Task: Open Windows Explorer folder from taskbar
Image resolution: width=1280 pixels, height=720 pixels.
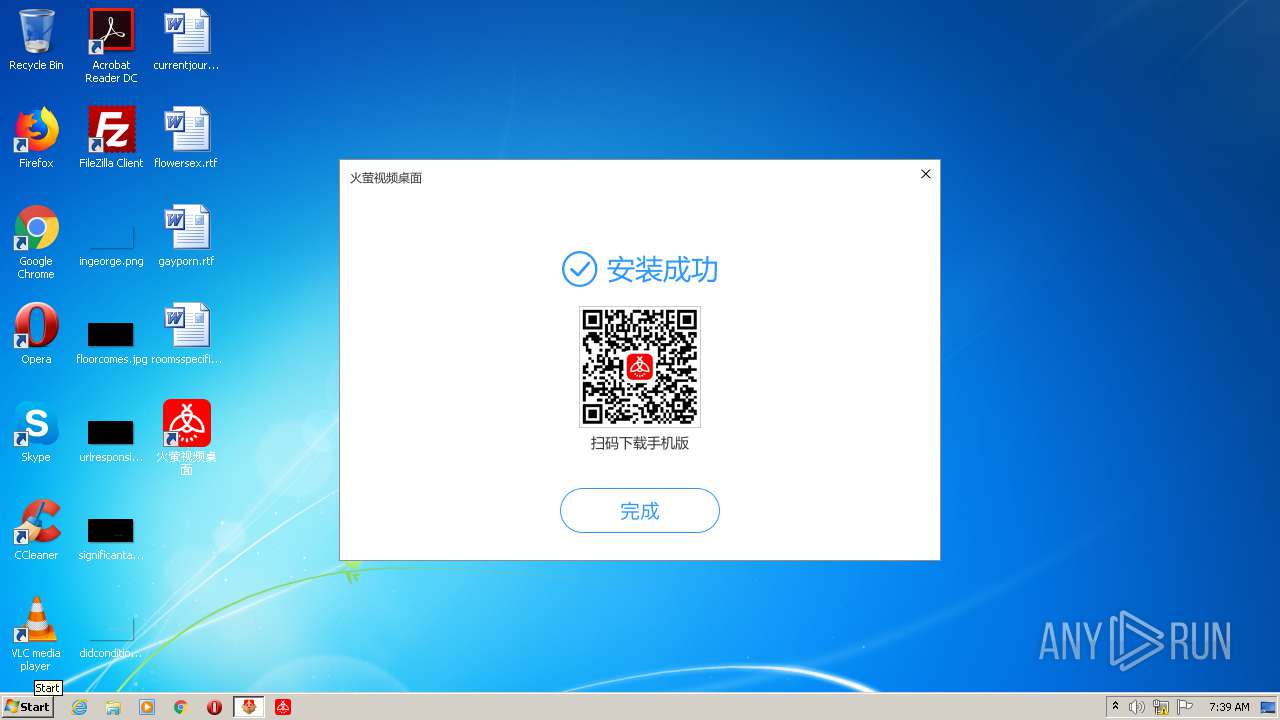Action: click(113, 707)
